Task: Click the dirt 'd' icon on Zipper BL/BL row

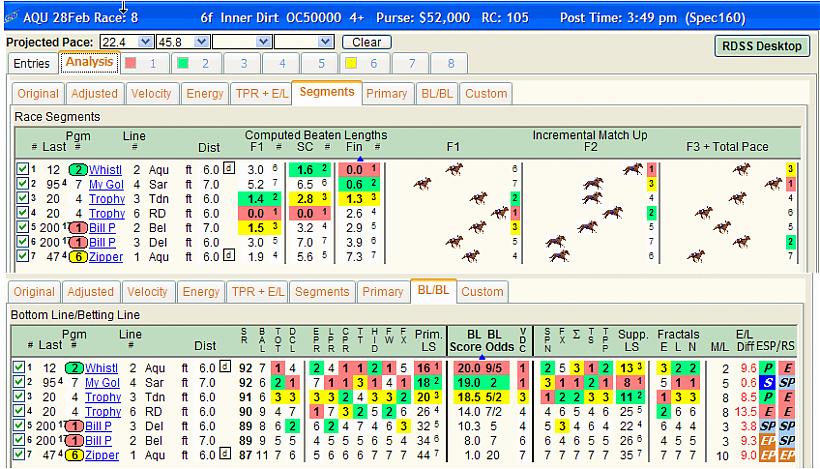Action: 224,453
